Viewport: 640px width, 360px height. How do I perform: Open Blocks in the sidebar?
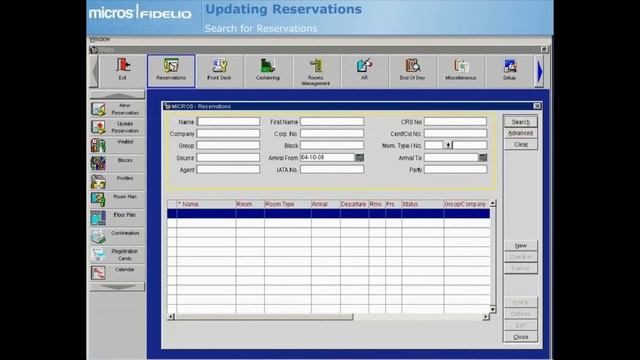[x=118, y=163]
